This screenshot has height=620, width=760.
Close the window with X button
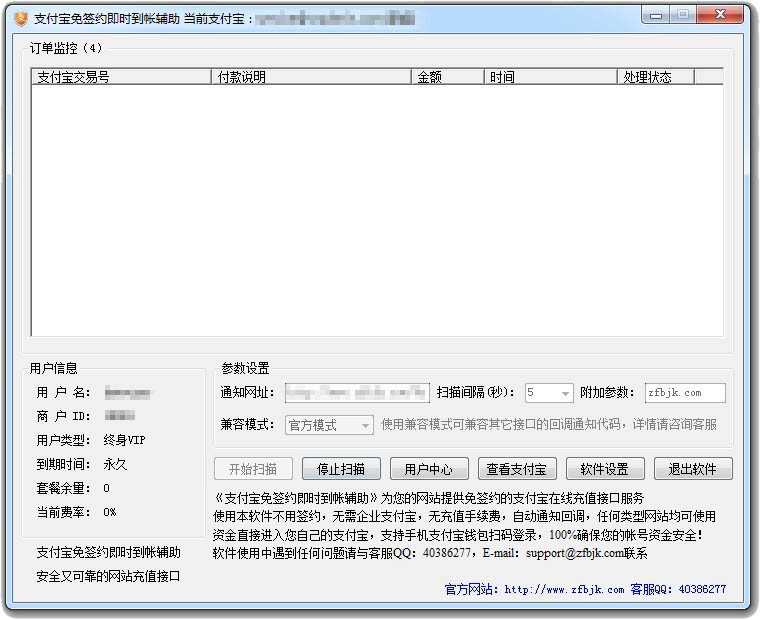[x=720, y=15]
